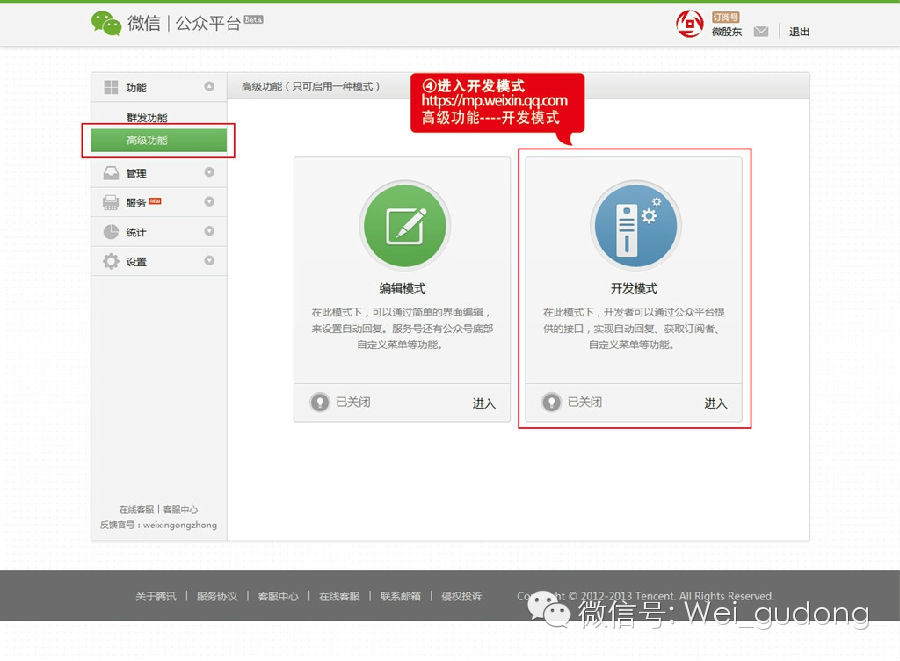
Task: Open the account avatar icon
Action: point(689,24)
